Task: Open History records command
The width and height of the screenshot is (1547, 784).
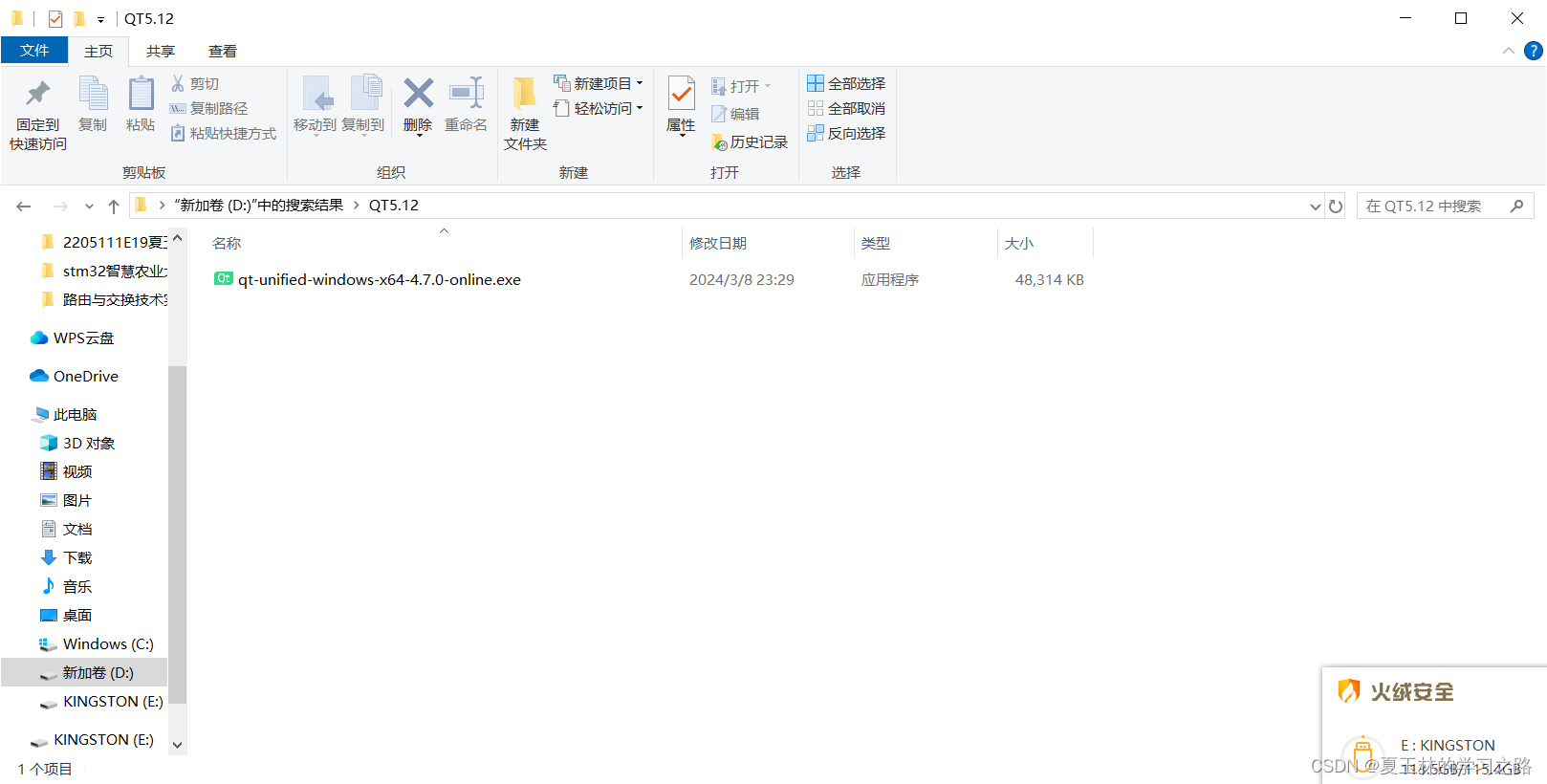Action: pos(750,142)
